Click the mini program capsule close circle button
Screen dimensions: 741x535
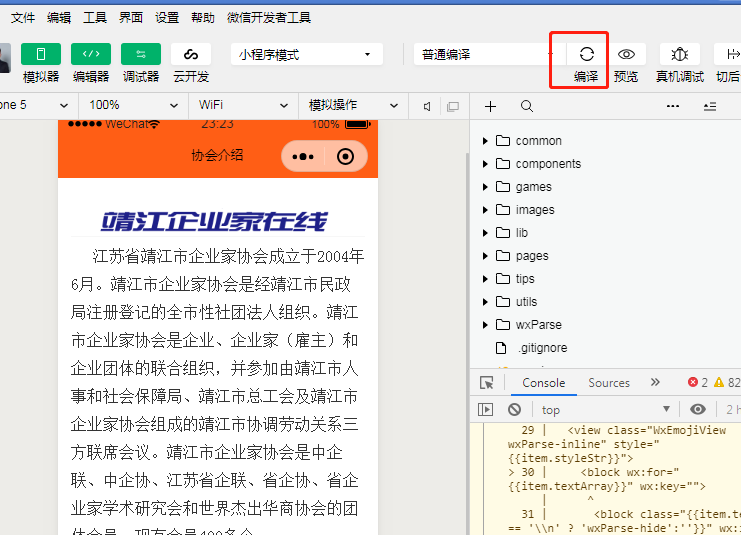point(346,156)
